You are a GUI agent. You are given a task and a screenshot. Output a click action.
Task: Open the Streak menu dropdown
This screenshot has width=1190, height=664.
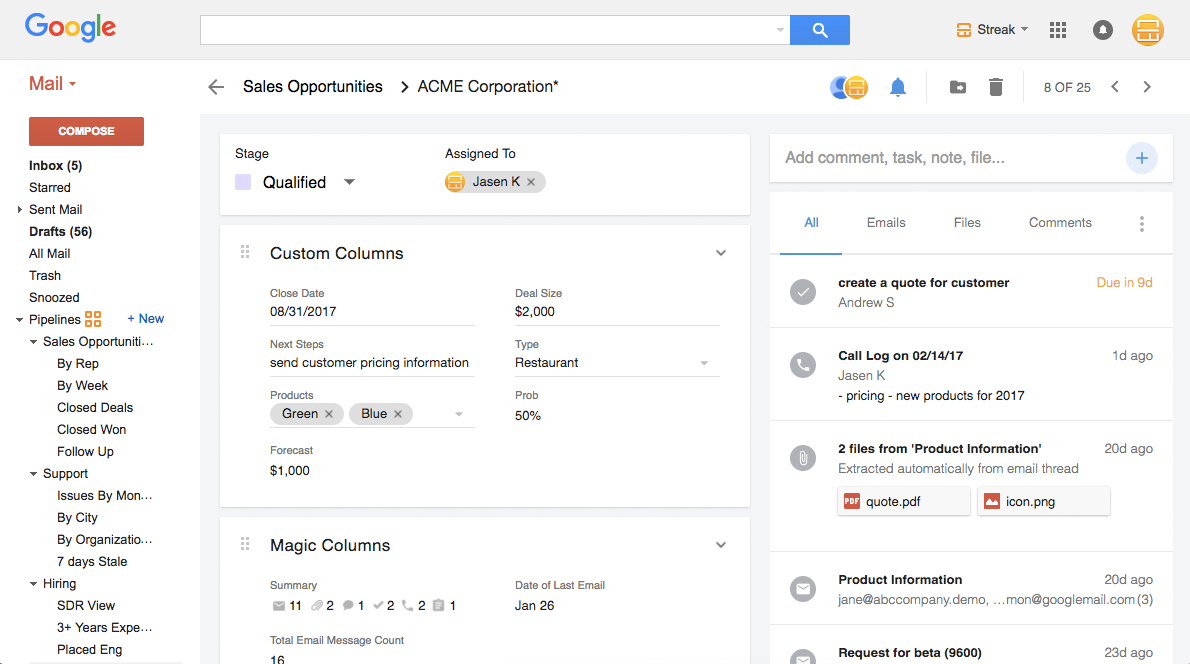992,30
